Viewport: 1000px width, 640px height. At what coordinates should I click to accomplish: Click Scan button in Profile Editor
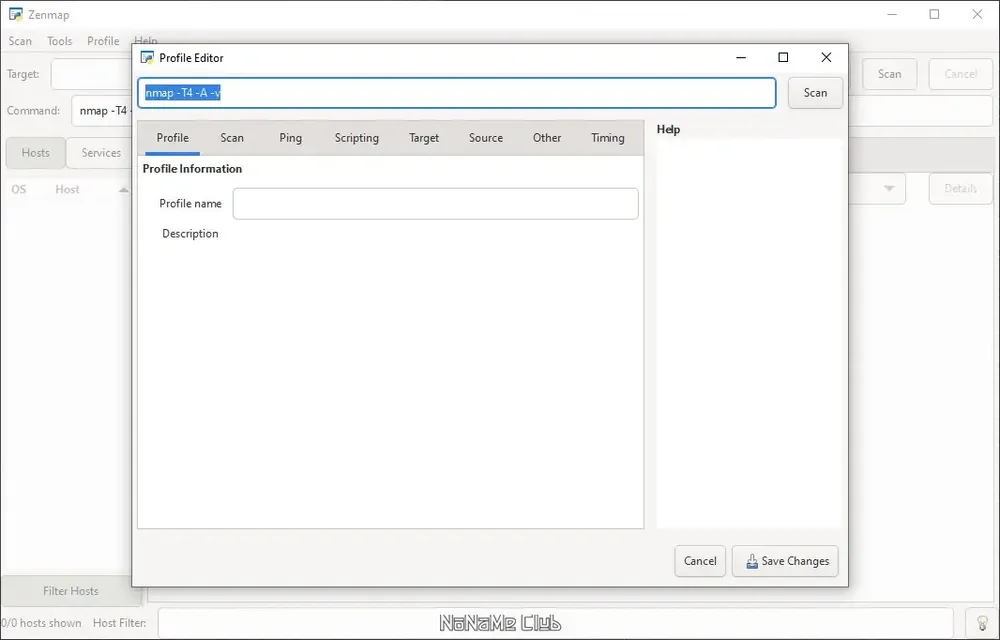tap(815, 93)
